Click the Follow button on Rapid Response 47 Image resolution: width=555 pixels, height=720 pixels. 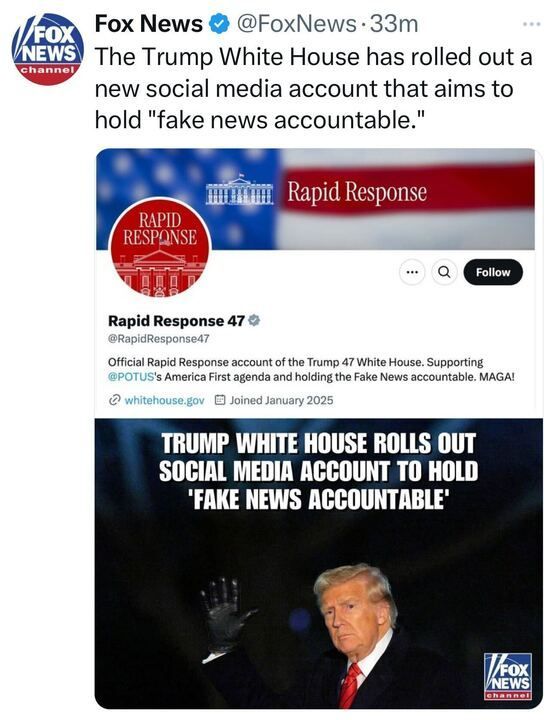tap(493, 272)
